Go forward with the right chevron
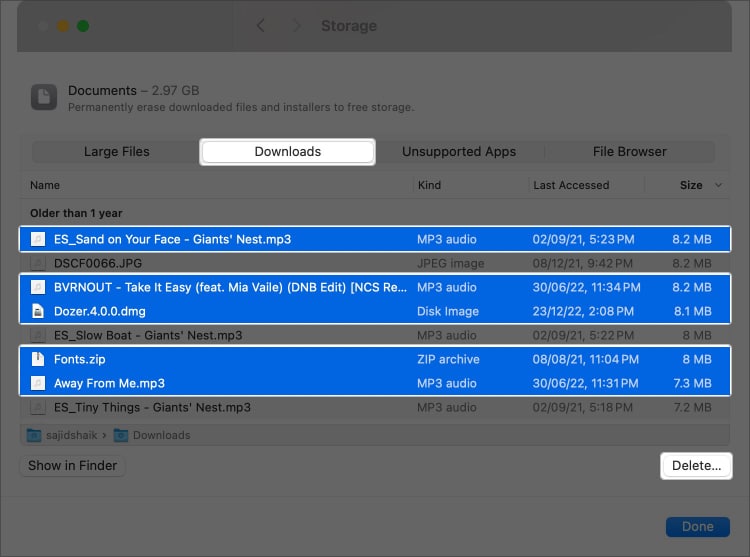The width and height of the screenshot is (750, 557). click(x=297, y=25)
